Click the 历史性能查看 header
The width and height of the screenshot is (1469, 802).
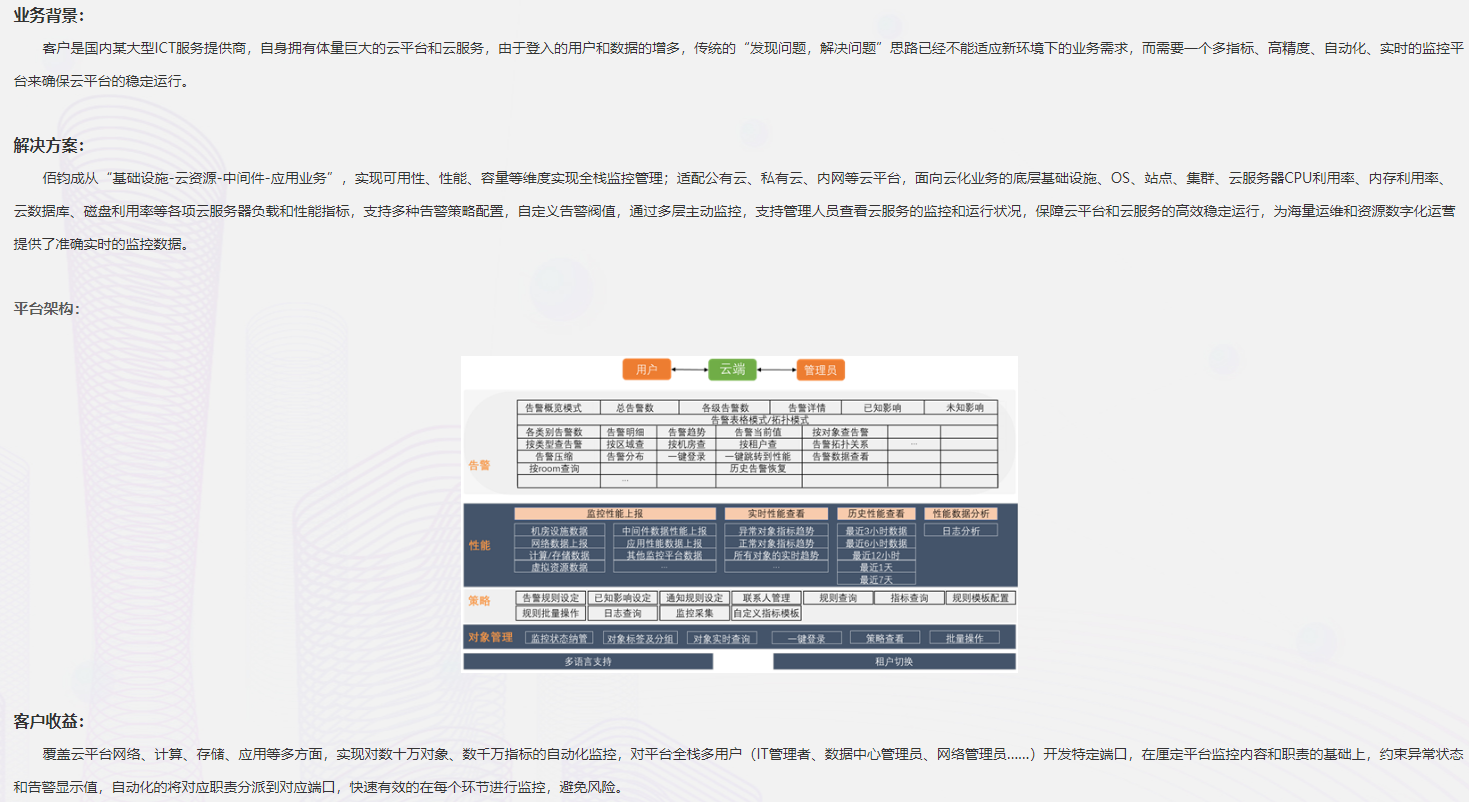point(876,513)
